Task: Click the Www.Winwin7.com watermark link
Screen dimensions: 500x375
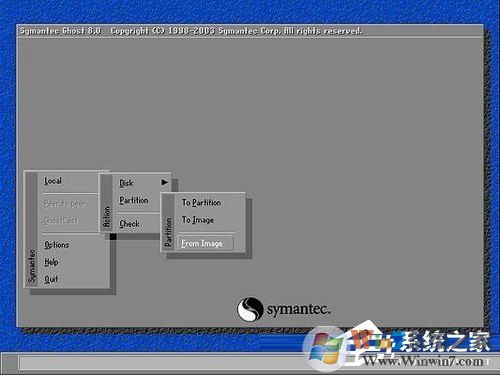Action: [x=423, y=360]
